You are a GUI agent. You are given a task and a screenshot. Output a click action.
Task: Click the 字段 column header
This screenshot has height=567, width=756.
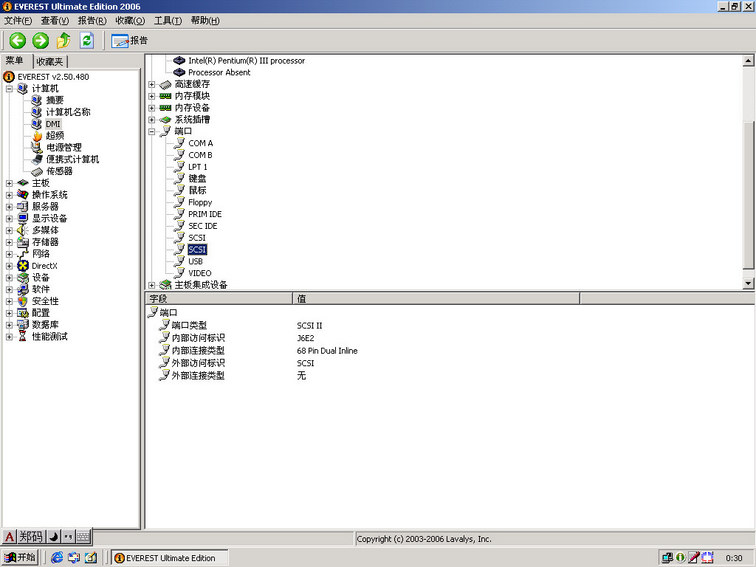coord(219,298)
